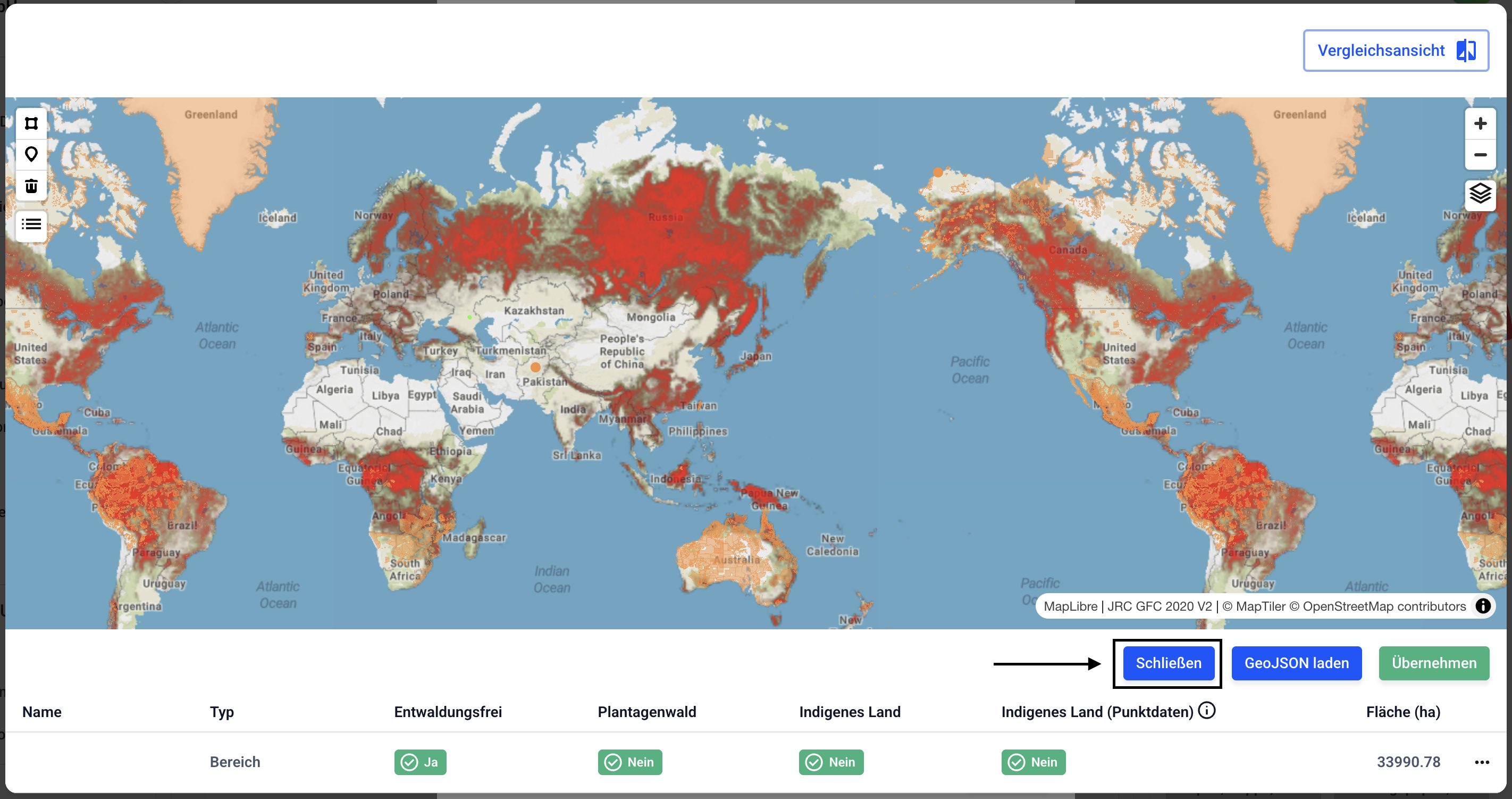Viewport: 1512px width, 799px height.
Task: Select the polygon draw tool
Action: point(31,123)
